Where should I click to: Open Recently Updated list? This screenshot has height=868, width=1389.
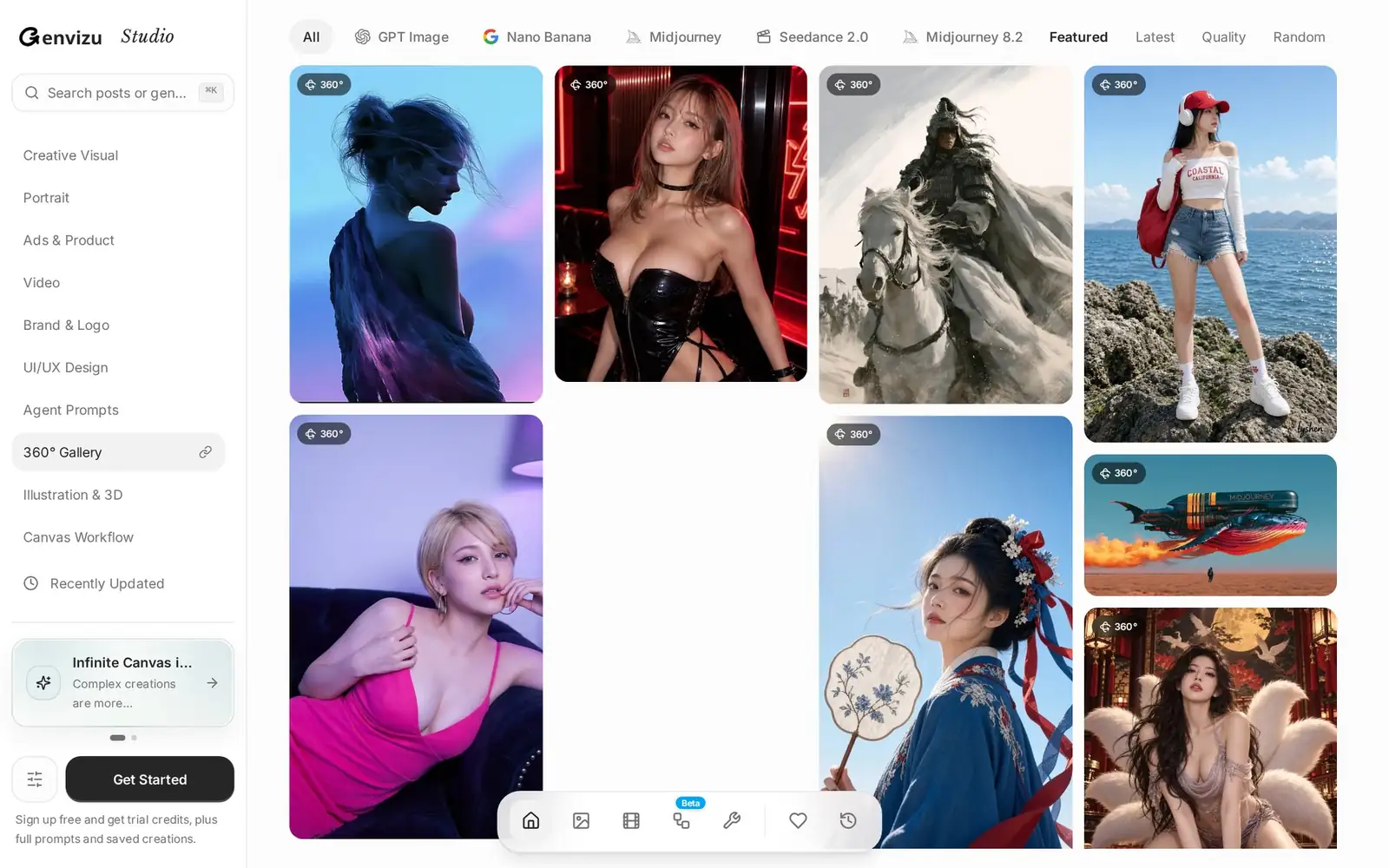118,583
